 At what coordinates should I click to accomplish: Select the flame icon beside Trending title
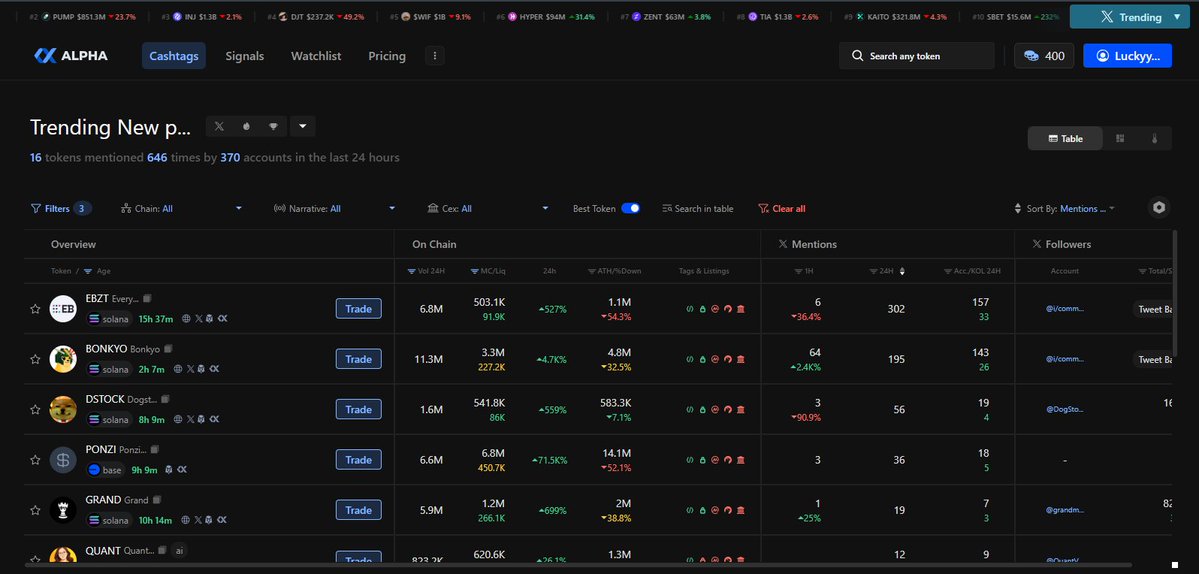point(246,126)
